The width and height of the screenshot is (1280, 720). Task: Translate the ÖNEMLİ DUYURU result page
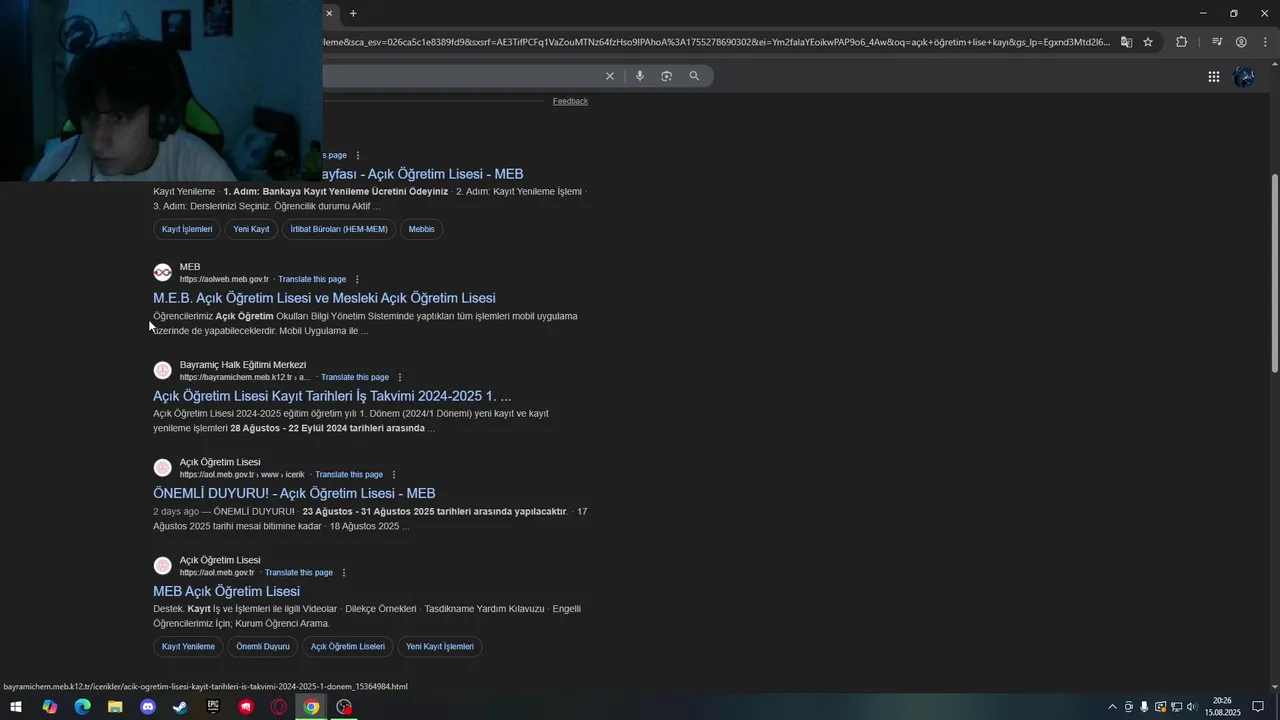349,474
